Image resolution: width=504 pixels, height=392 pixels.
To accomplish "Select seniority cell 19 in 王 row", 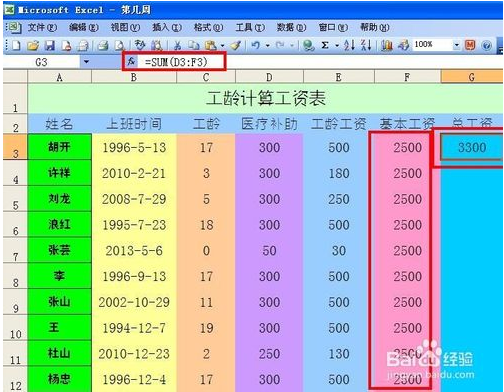I will (x=206, y=328).
